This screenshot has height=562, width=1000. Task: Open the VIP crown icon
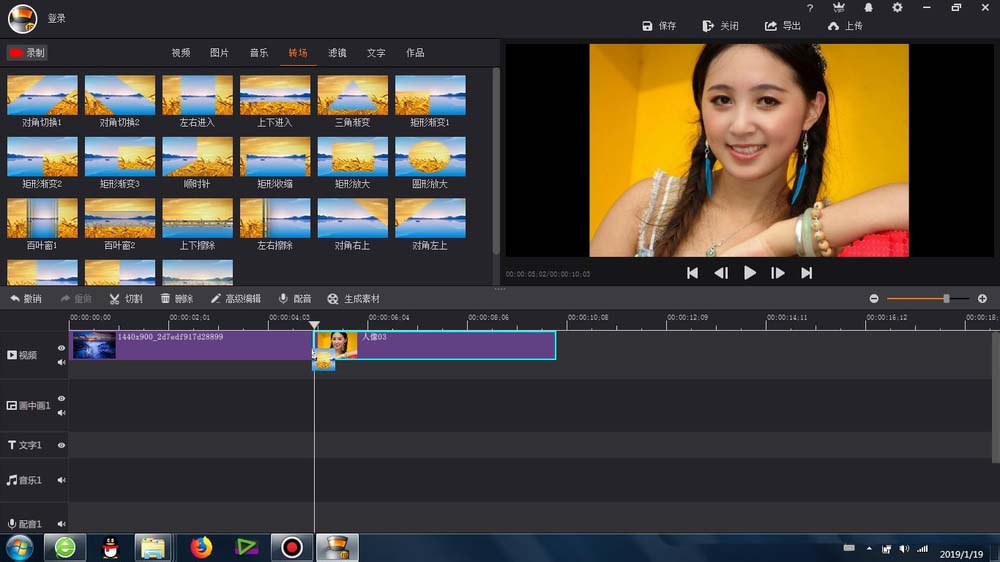click(838, 8)
